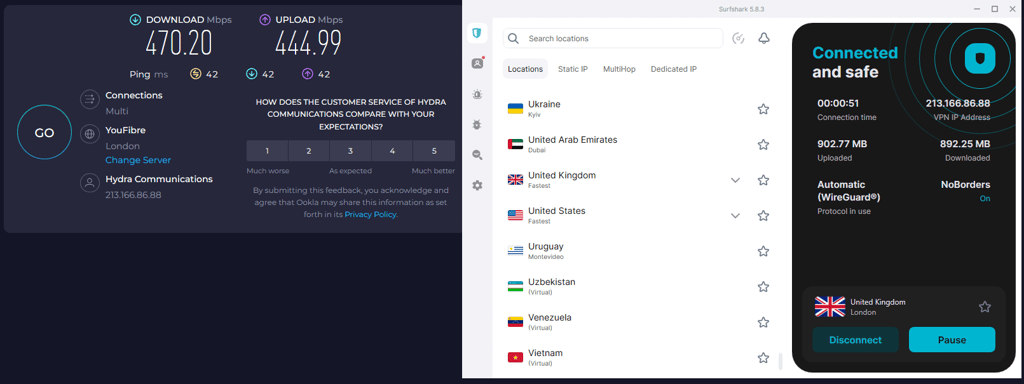Rate customer service 1 Much worse
The width and height of the screenshot is (1024, 384).
coord(267,151)
